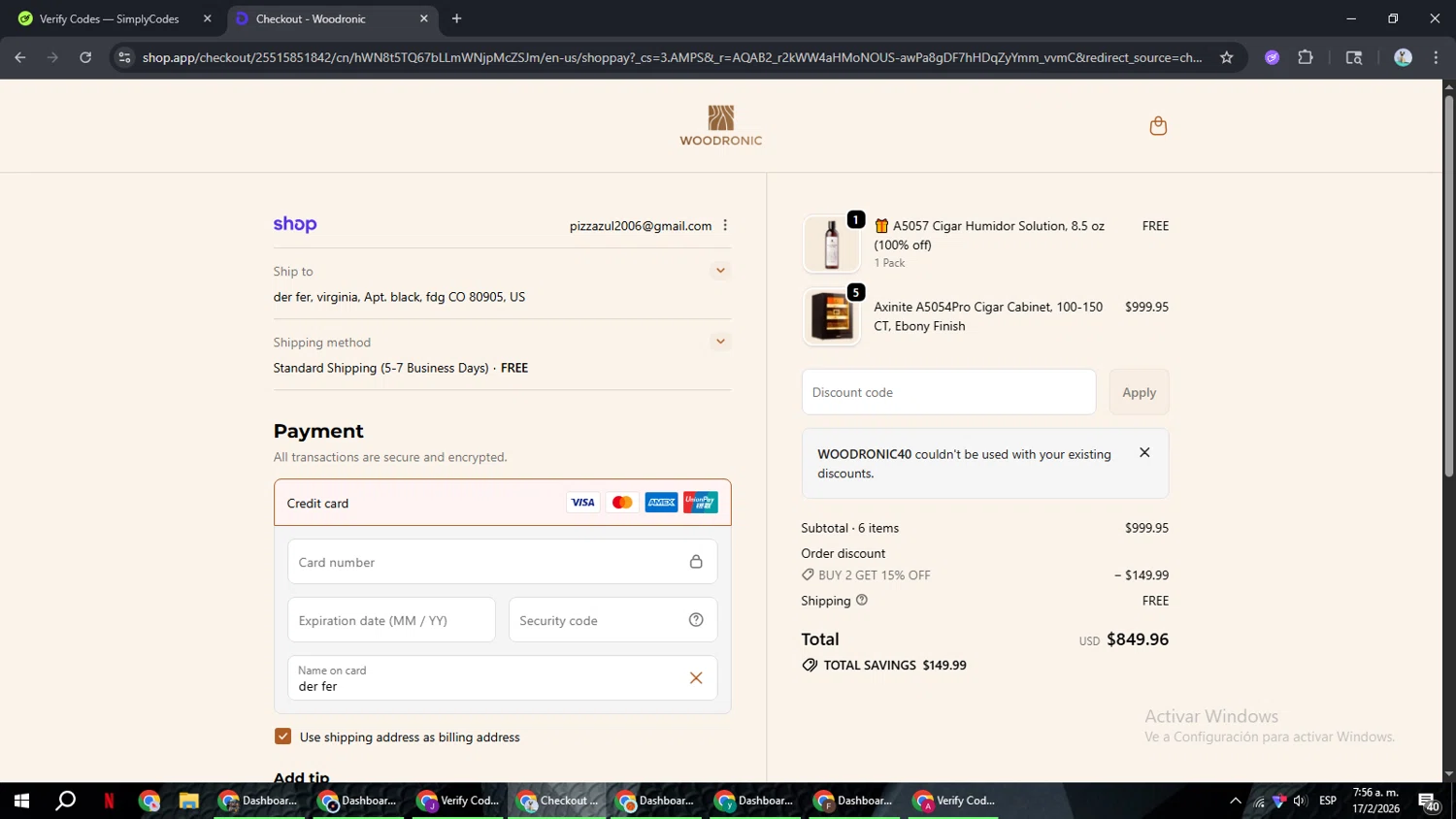The height and width of the screenshot is (819, 1456).
Task: Click the card number lock icon
Action: click(696, 562)
